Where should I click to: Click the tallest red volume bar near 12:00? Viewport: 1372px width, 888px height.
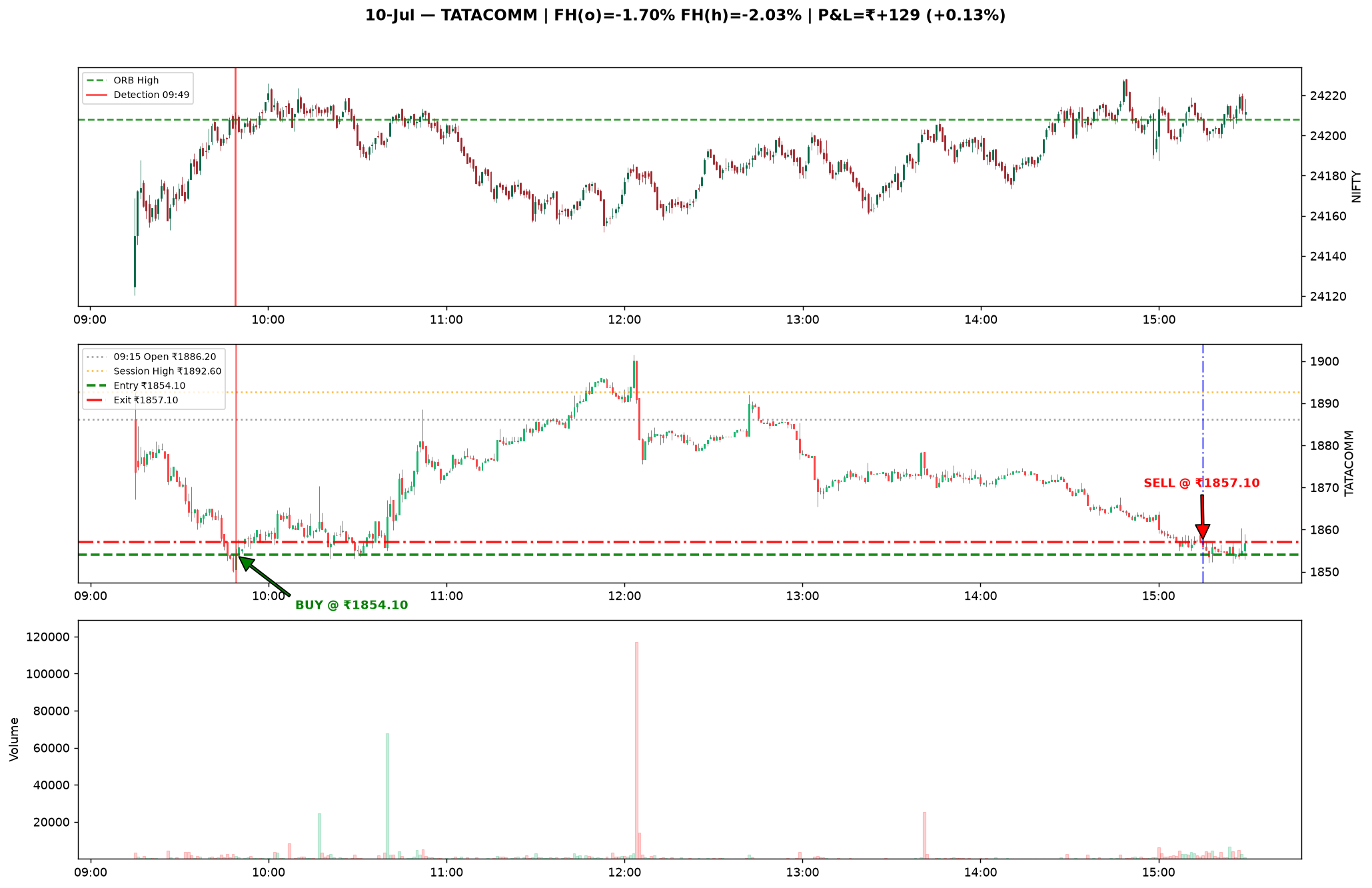point(636,750)
